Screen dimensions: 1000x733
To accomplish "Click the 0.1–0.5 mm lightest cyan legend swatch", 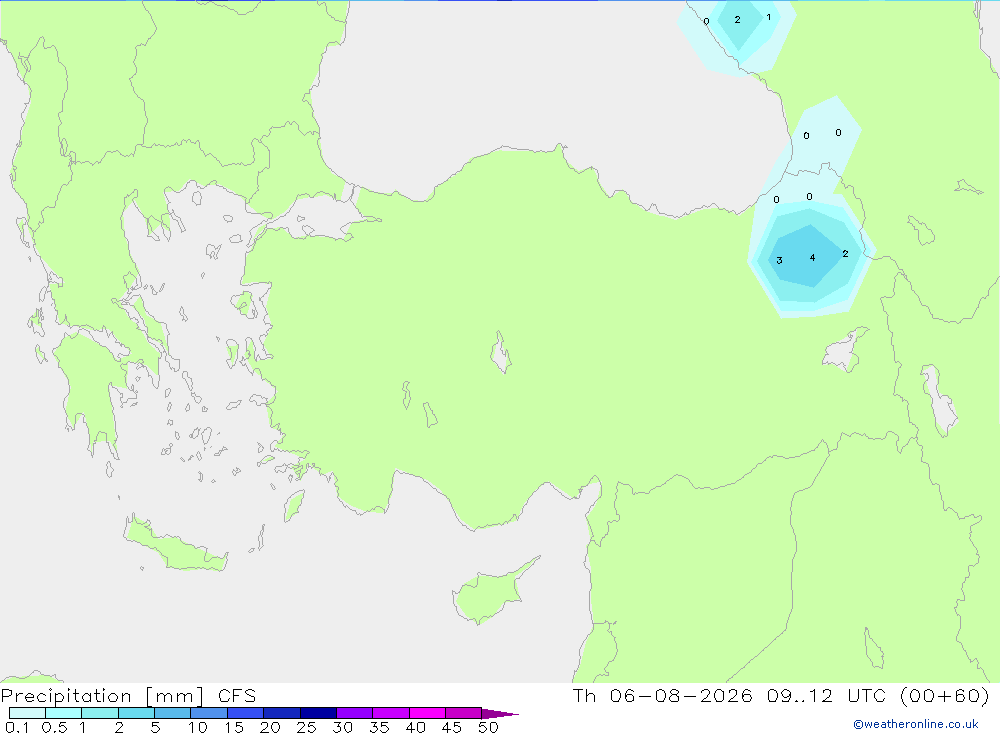I will [x=27, y=713].
